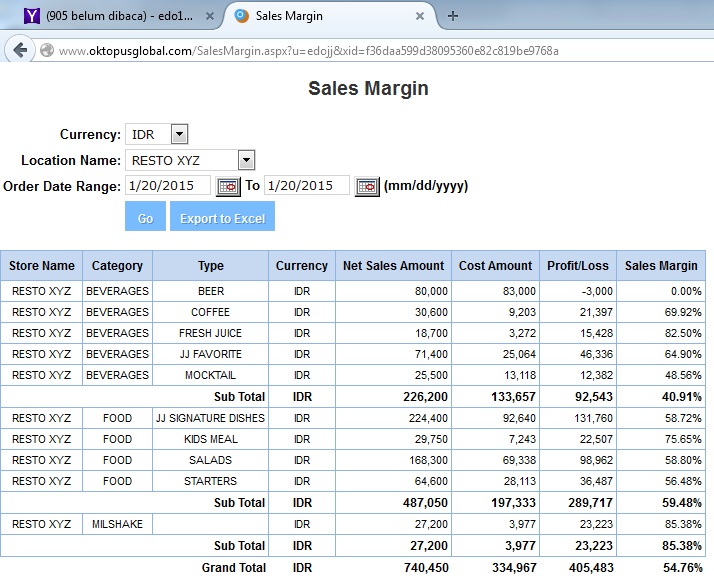This screenshot has width=714, height=588.
Task: Click the browser address bar URL
Action: 308,50
